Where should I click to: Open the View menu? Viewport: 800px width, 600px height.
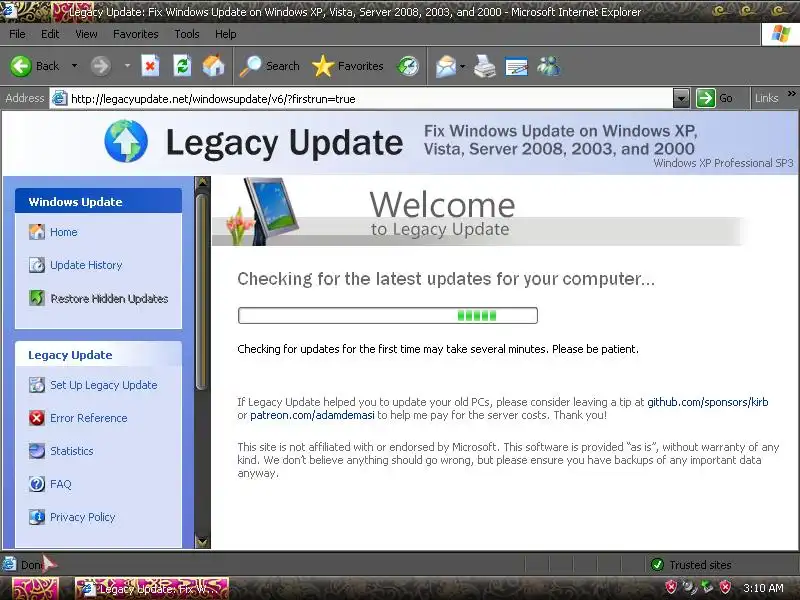coord(86,34)
